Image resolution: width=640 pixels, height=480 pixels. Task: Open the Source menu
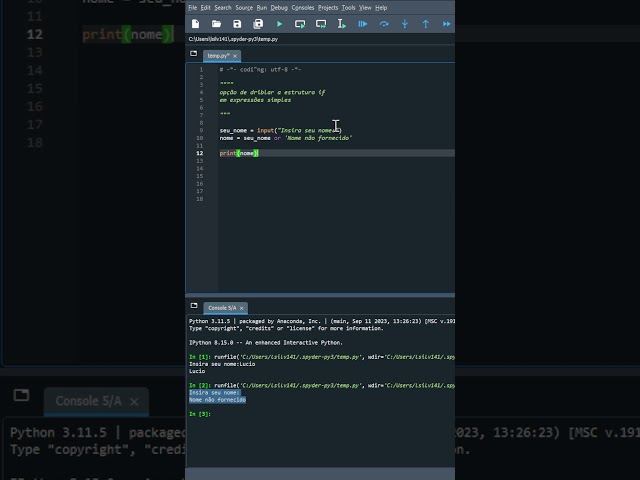244,8
